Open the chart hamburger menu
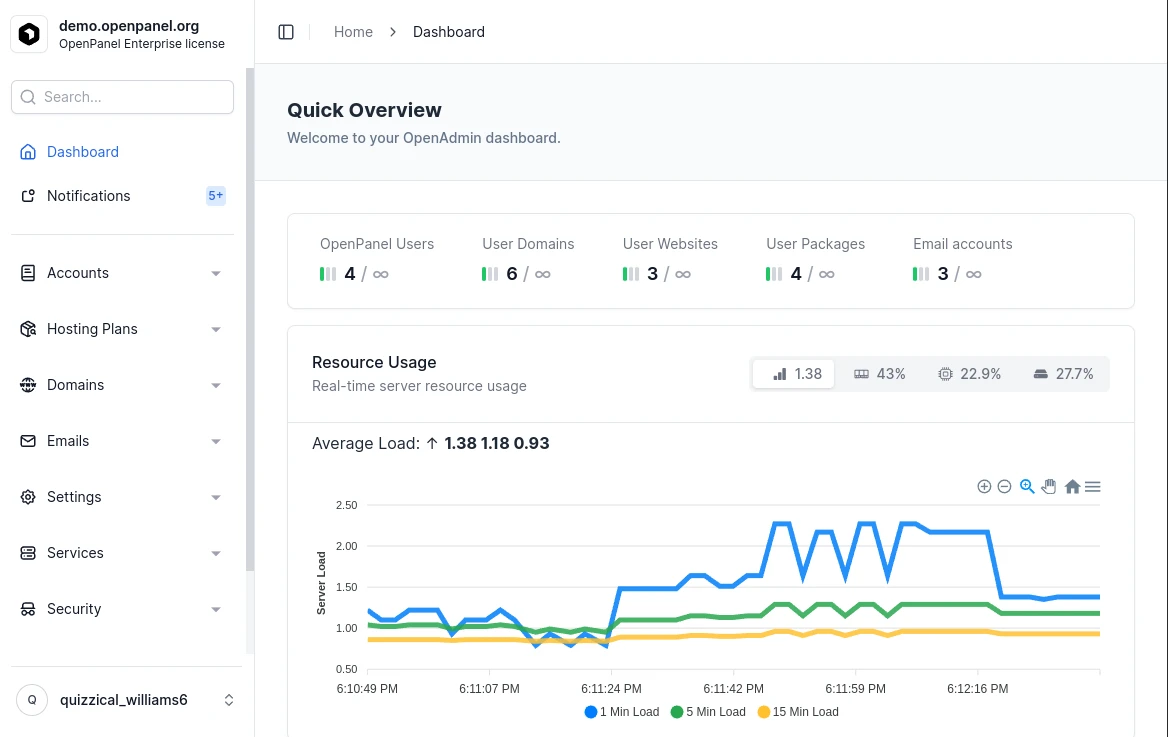The width and height of the screenshot is (1168, 737). pyautogui.click(x=1093, y=487)
